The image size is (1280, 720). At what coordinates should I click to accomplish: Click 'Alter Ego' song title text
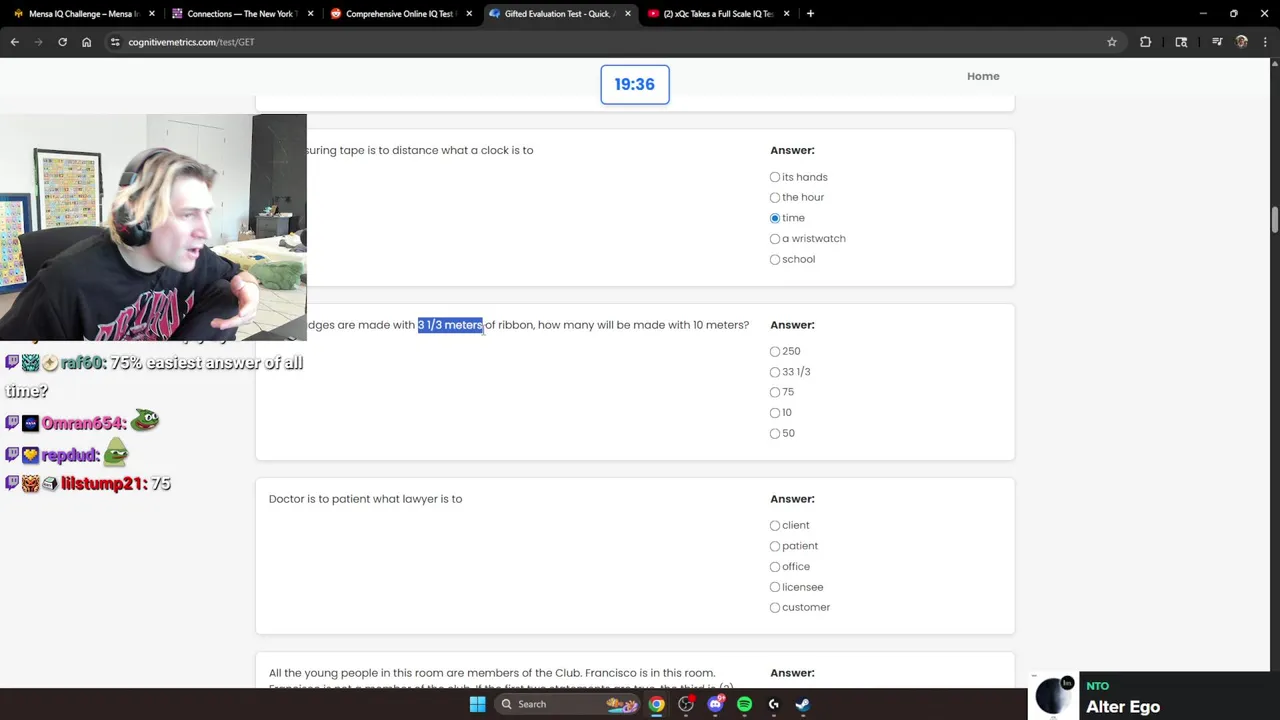1123,707
